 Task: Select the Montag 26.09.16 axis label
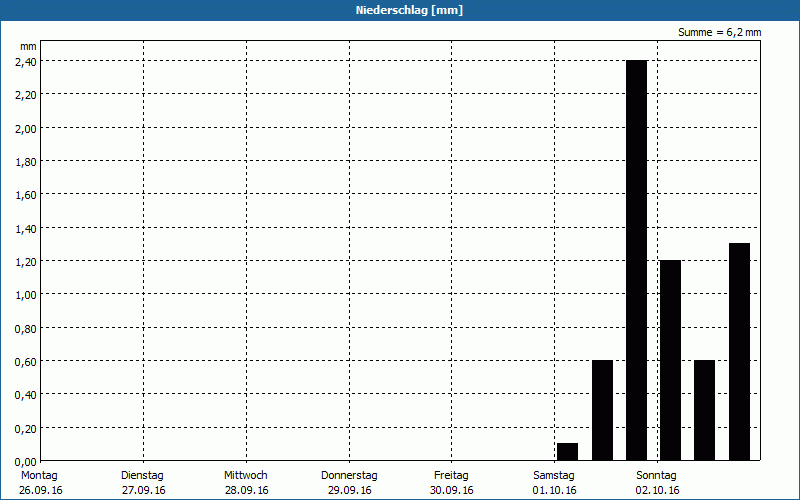tap(39, 482)
